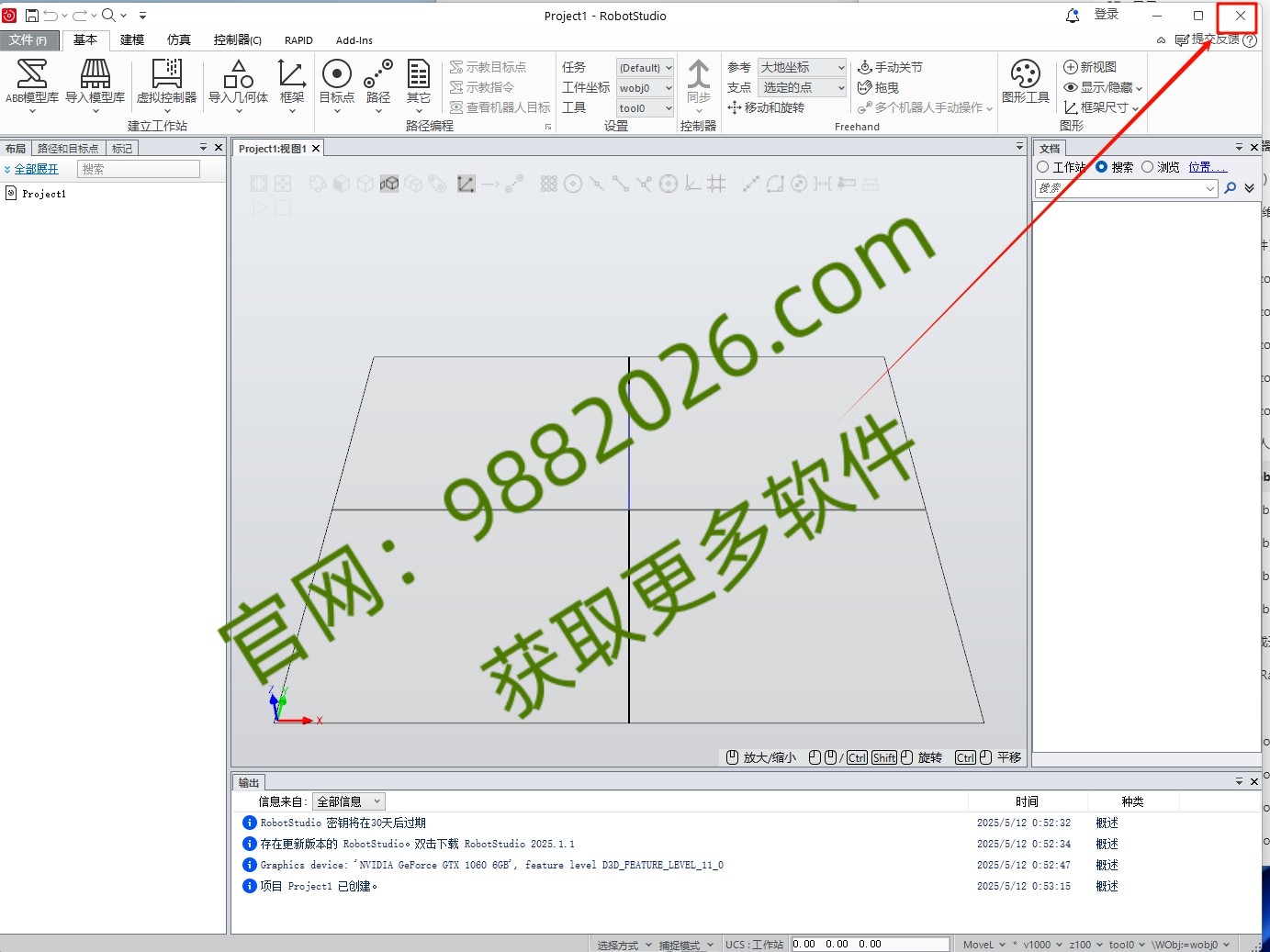
Task: Click the notification bell icon
Action: [x=1073, y=16]
